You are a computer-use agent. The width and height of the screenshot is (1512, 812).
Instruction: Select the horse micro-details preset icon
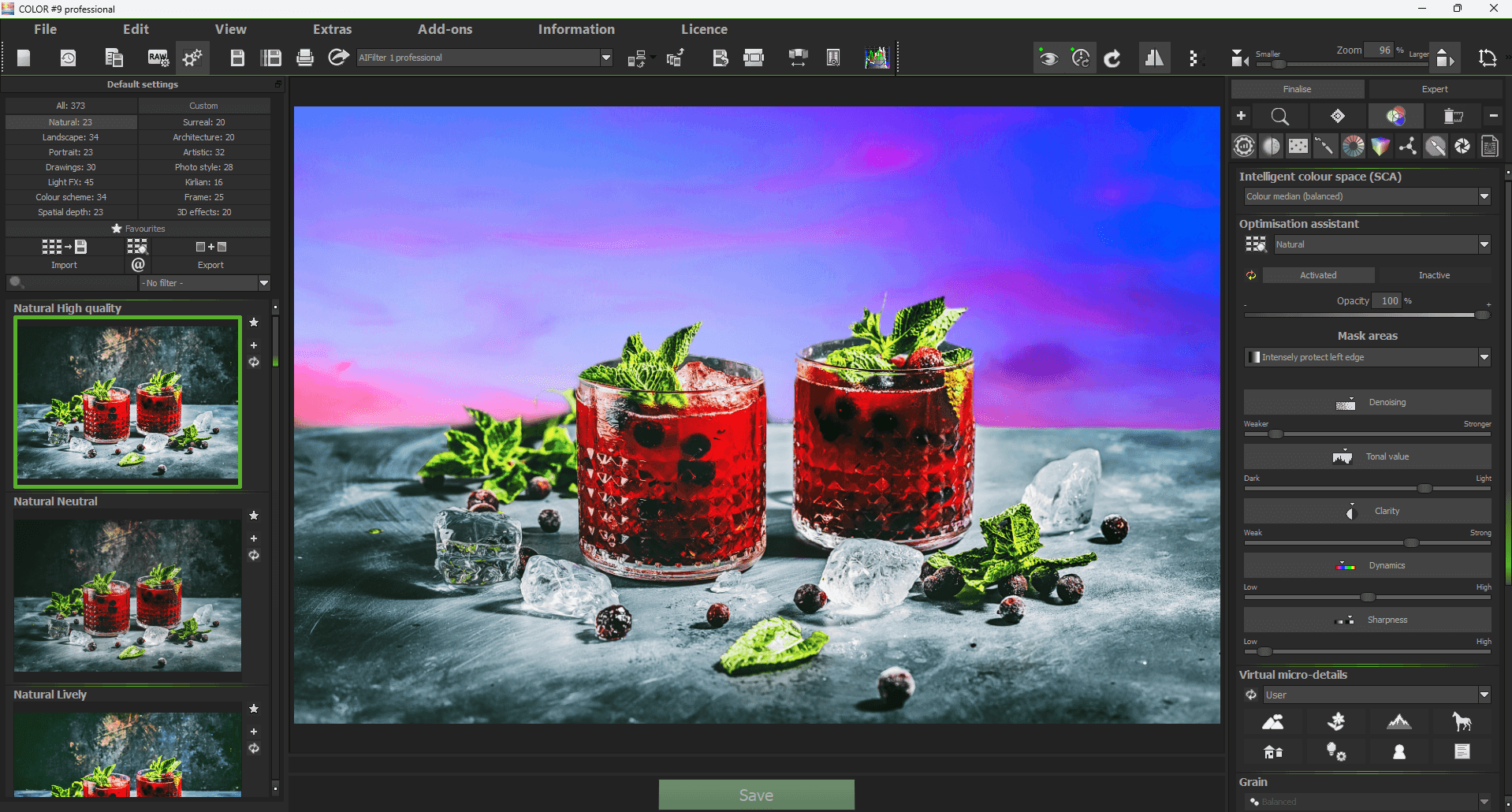pos(1462,721)
